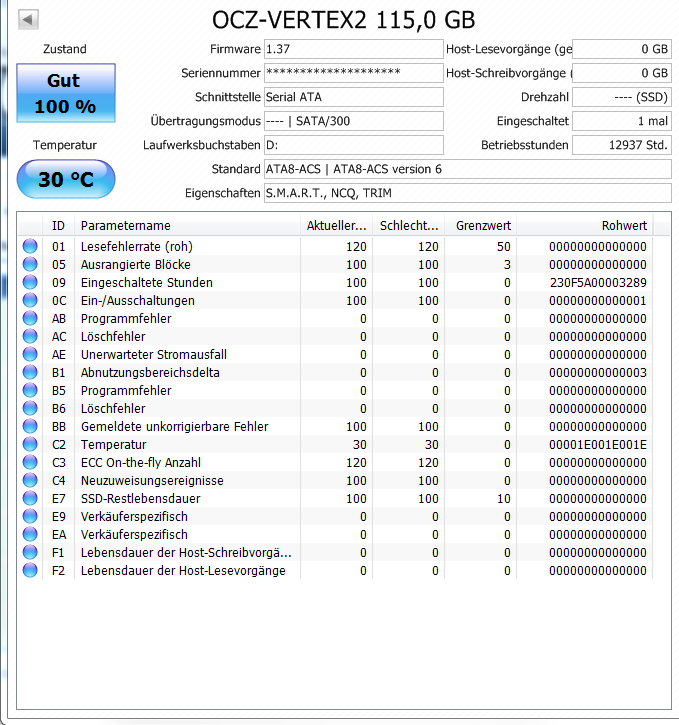Select the Neuzuweisungsereignisse parameter name

[152, 481]
